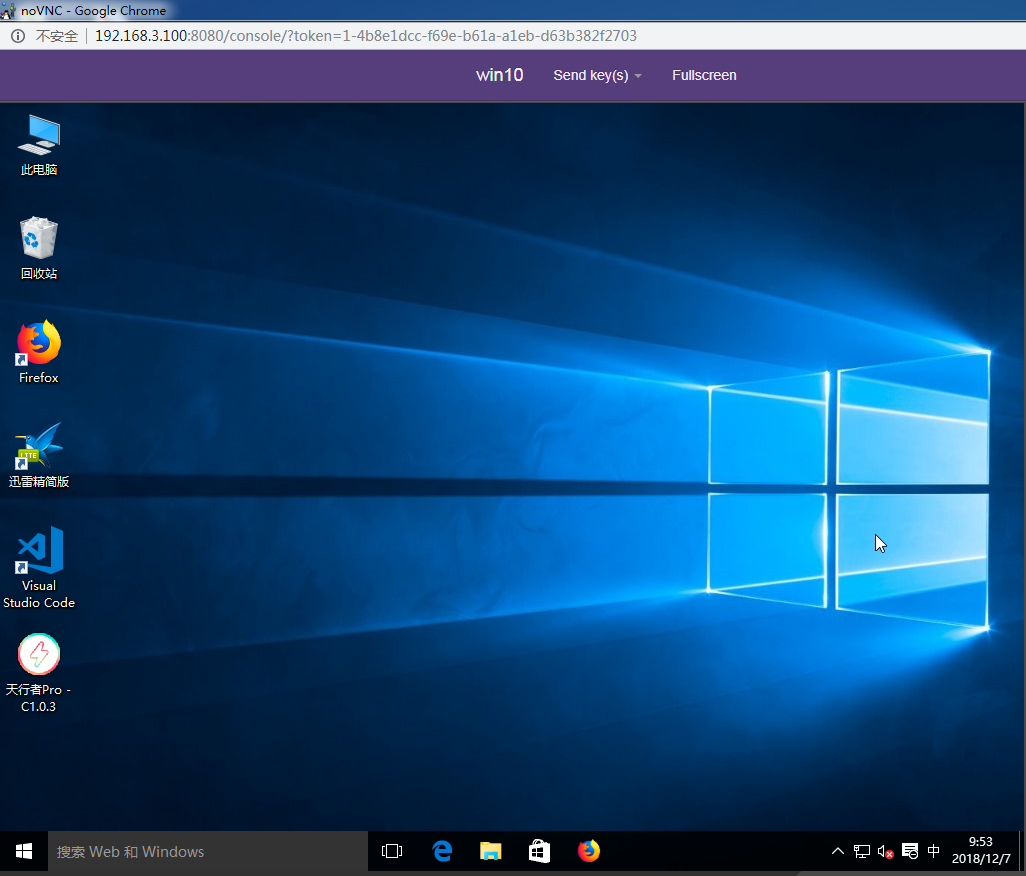
Task: Click the Show desktop strip beside the clock
Action: coord(1022,851)
